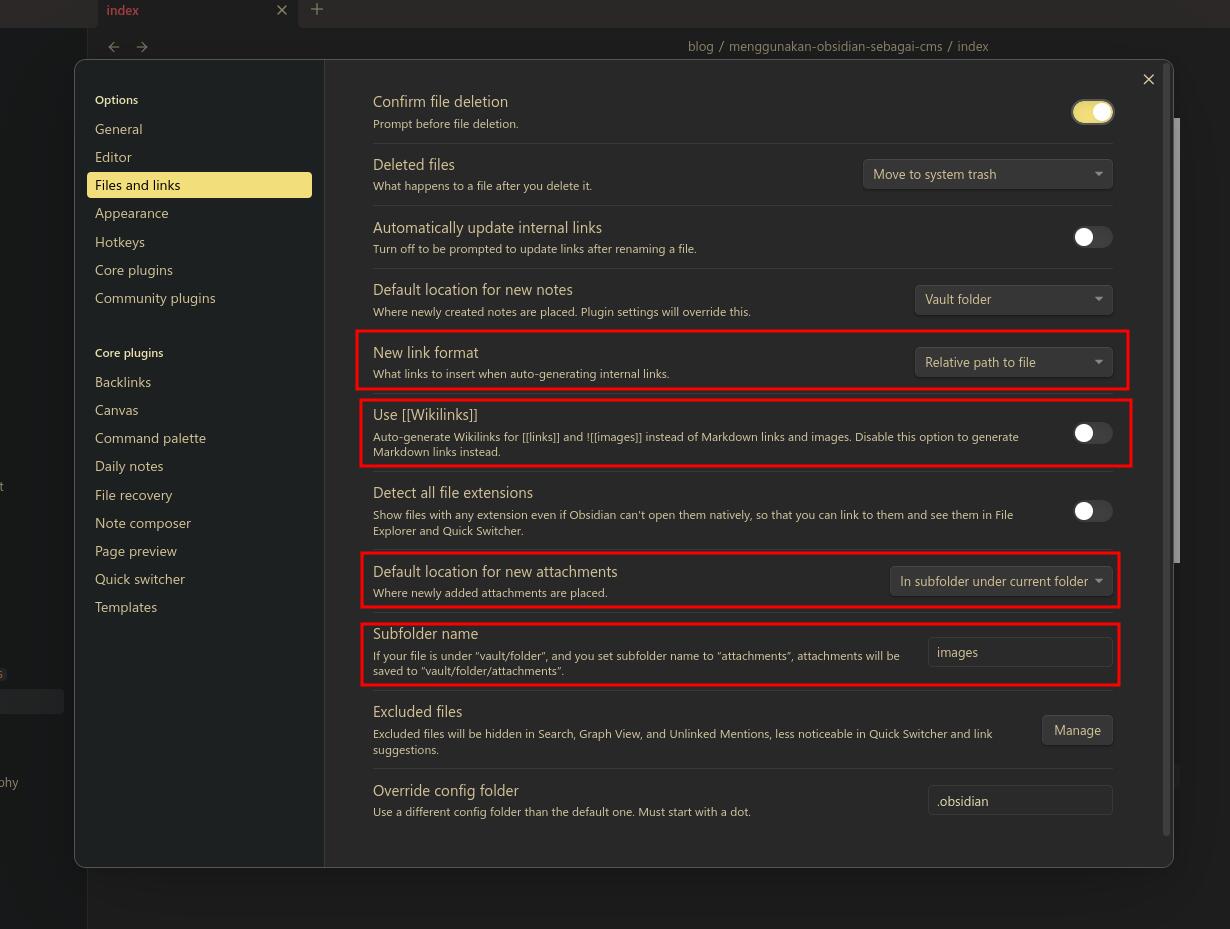Click the Manage excluded files button
The width and height of the screenshot is (1230, 929).
(x=1077, y=730)
